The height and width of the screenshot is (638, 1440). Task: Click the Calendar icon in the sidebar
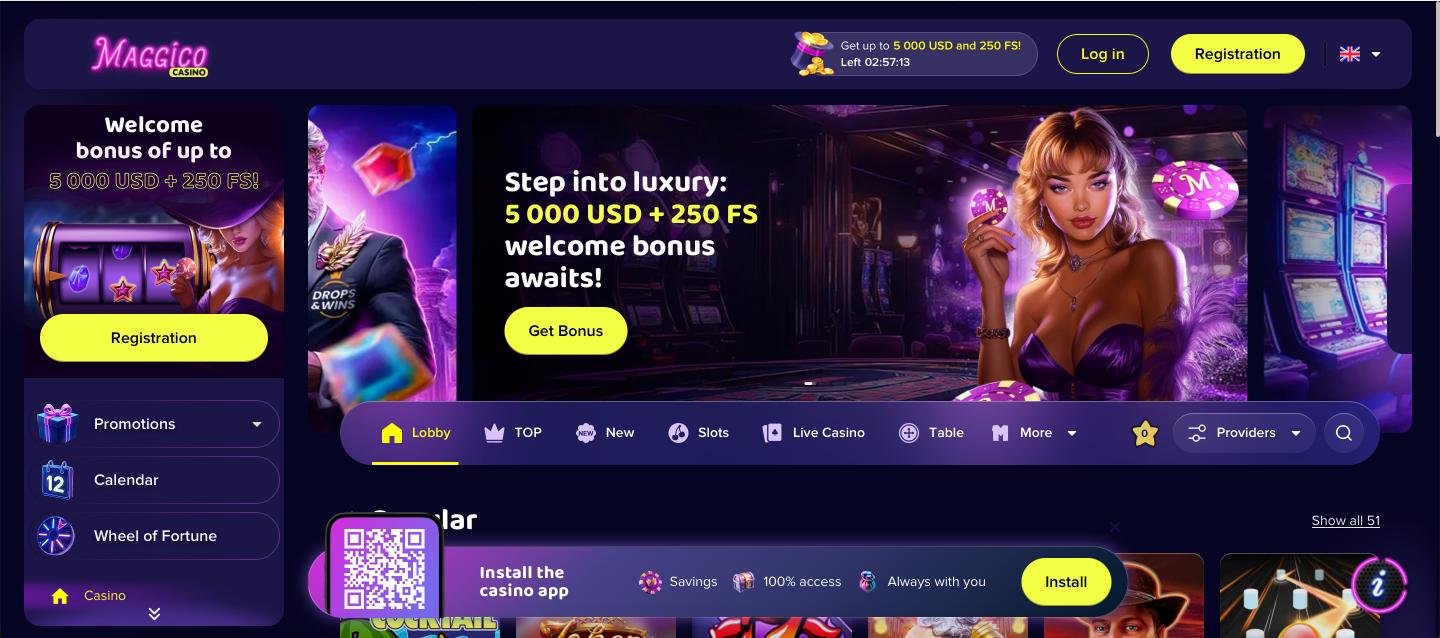click(56, 480)
